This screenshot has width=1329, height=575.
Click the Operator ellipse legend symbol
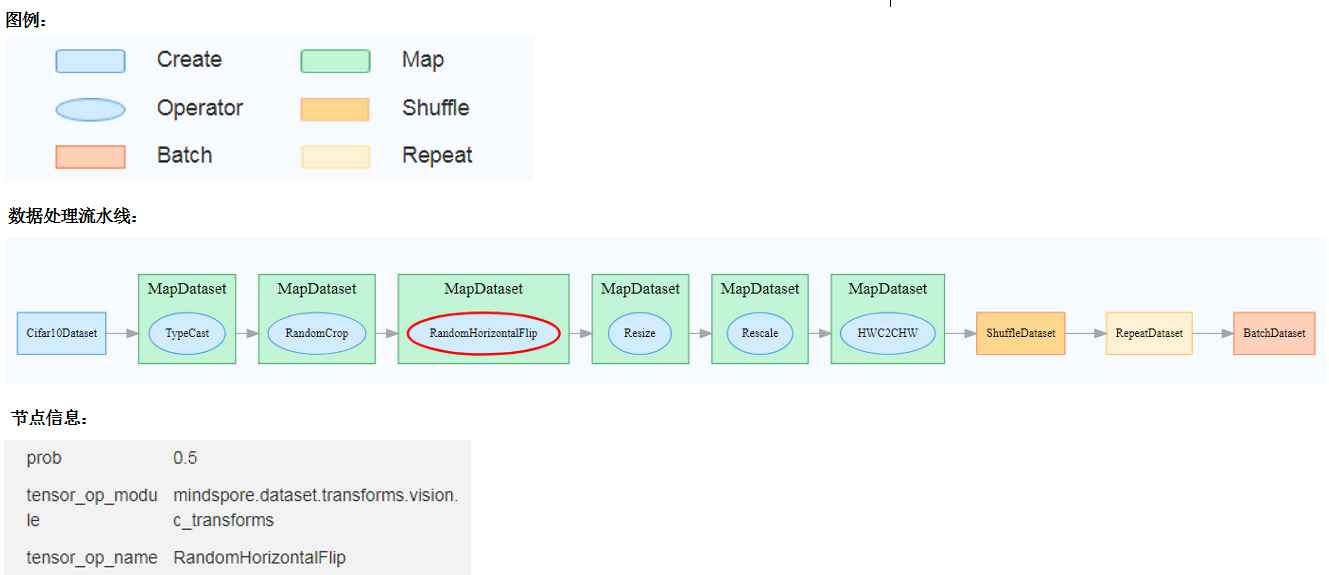(x=90, y=109)
